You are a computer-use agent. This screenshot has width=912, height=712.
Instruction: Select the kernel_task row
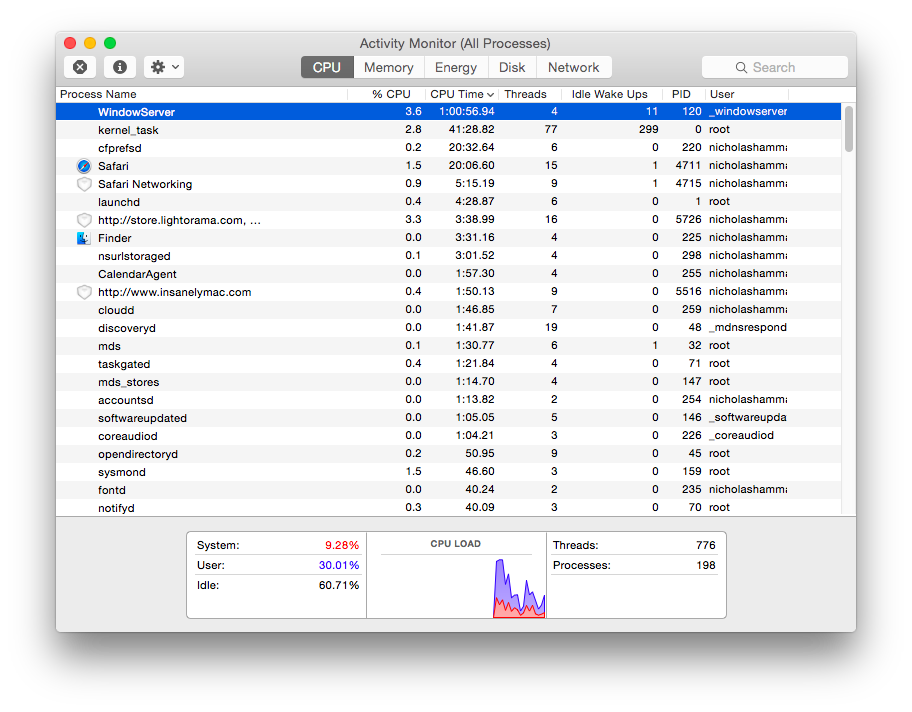[448, 130]
